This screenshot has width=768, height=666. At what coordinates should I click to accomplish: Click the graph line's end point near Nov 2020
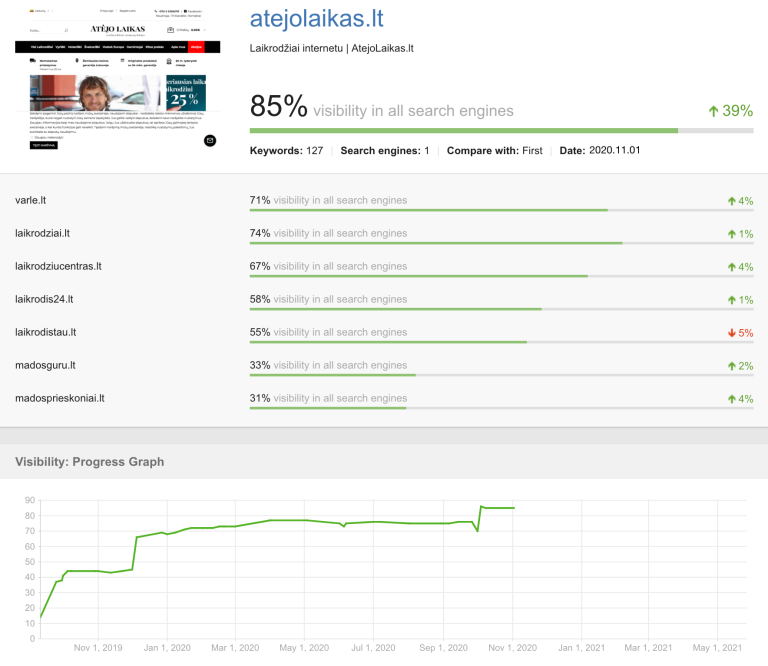pyautogui.click(x=513, y=508)
